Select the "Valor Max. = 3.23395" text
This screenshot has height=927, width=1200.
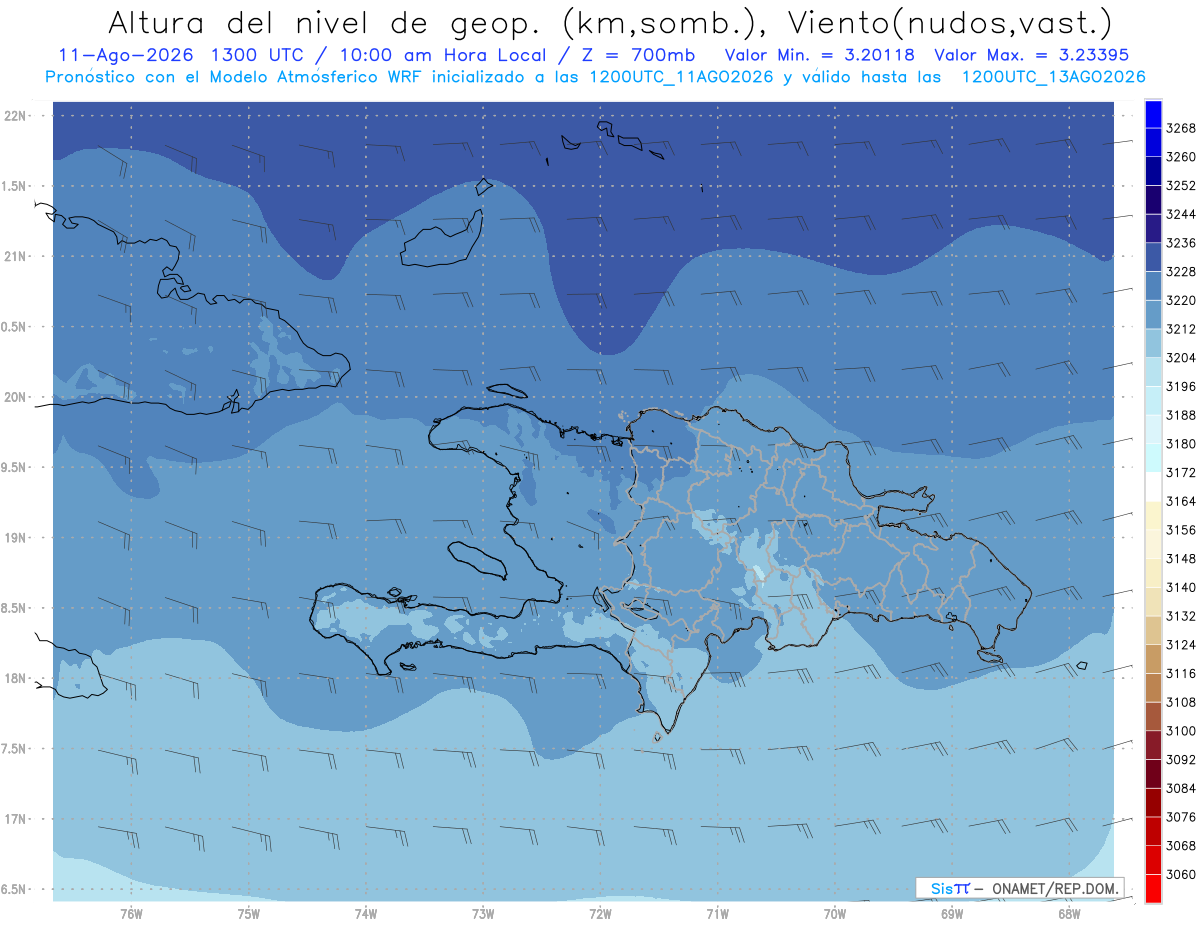1033,56
